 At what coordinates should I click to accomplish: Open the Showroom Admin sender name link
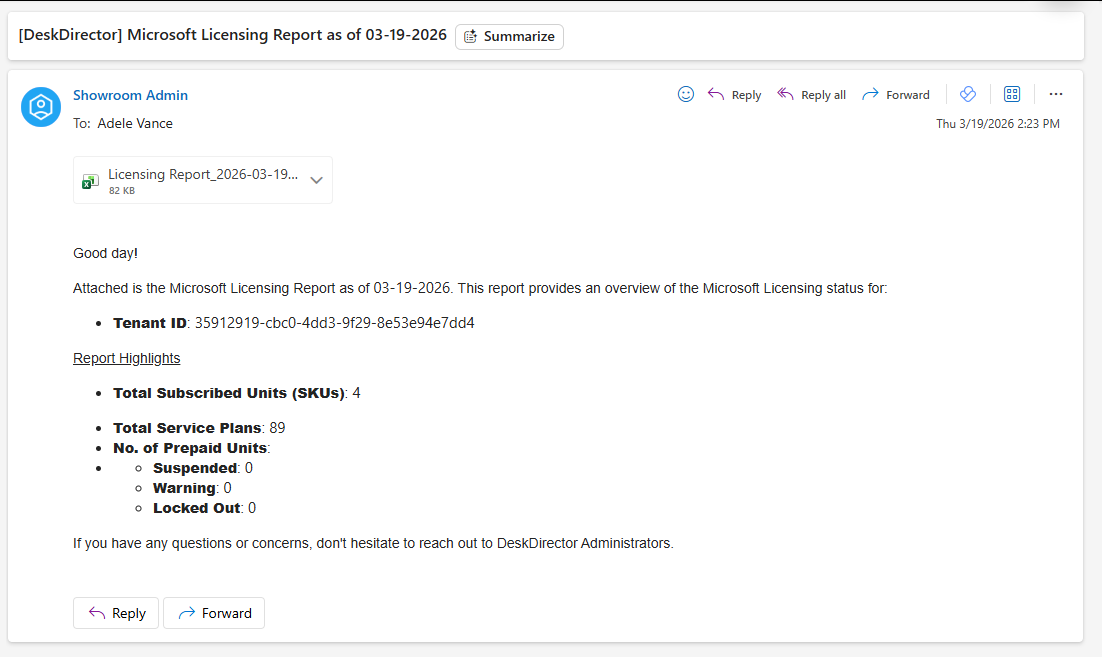pyautogui.click(x=130, y=95)
